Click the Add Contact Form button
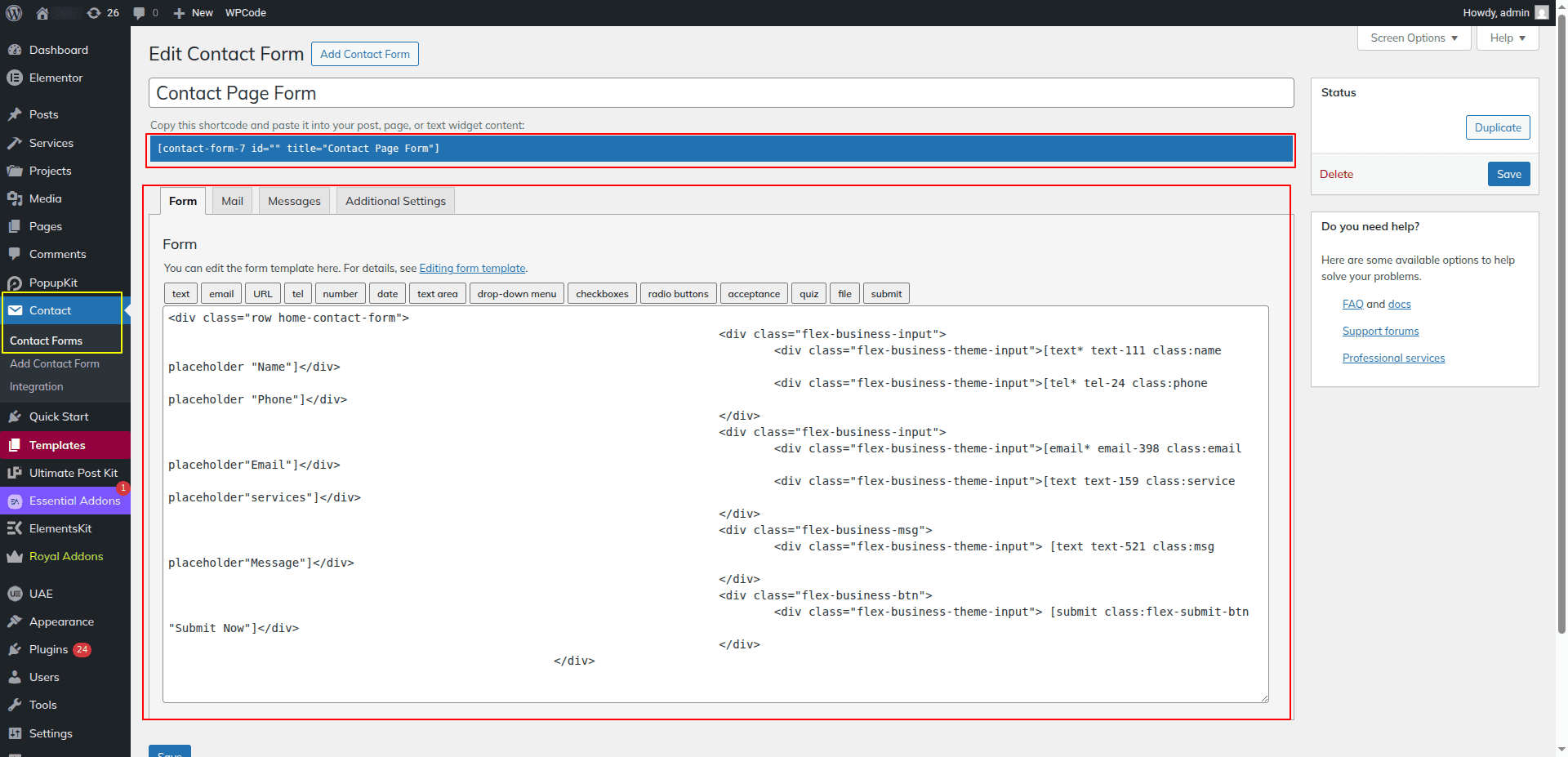The width and height of the screenshot is (1568, 757). coord(365,54)
